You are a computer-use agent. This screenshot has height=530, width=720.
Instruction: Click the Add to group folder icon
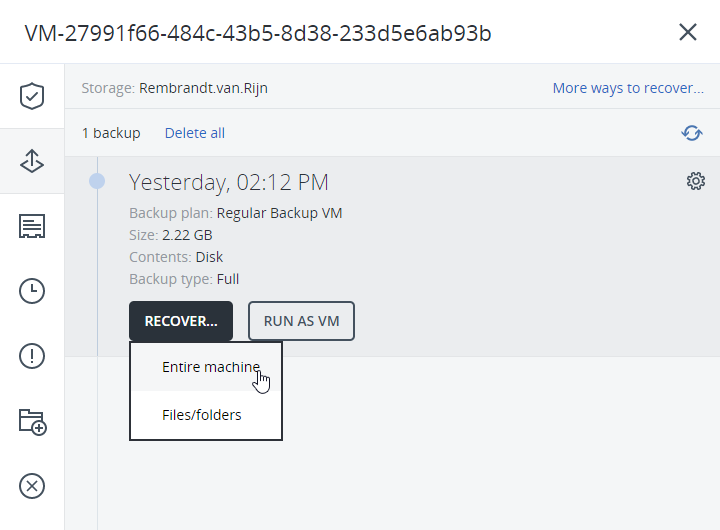33,422
